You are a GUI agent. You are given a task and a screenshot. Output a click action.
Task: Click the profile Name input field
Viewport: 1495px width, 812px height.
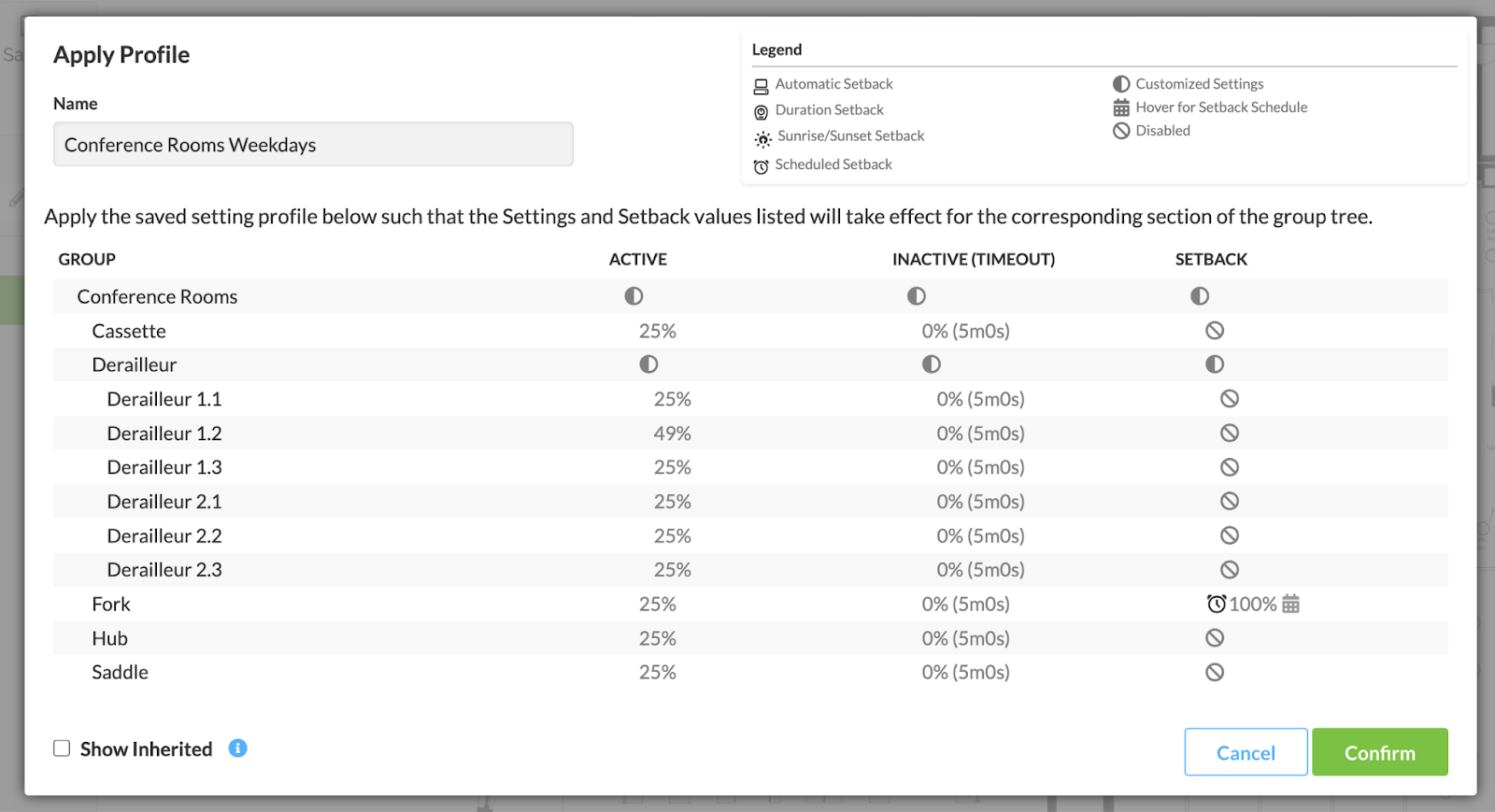[x=313, y=145]
